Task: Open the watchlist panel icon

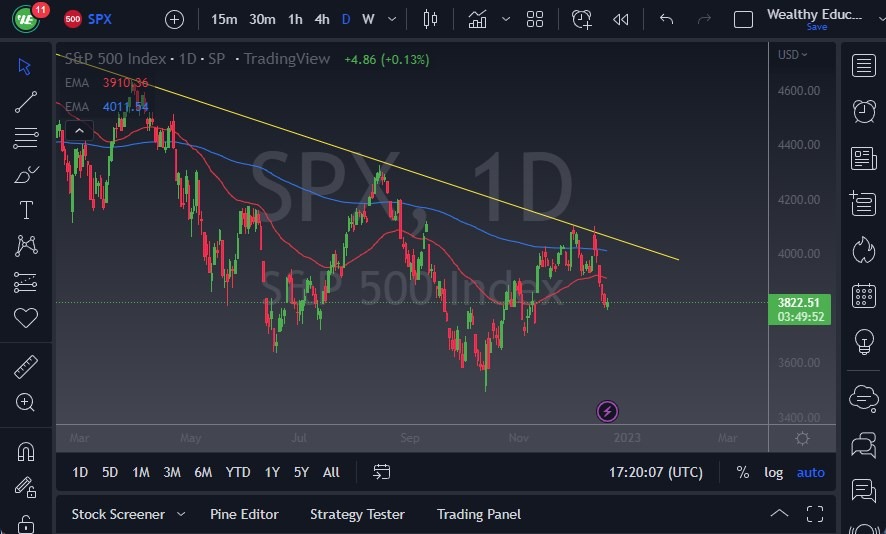Action: (864, 66)
